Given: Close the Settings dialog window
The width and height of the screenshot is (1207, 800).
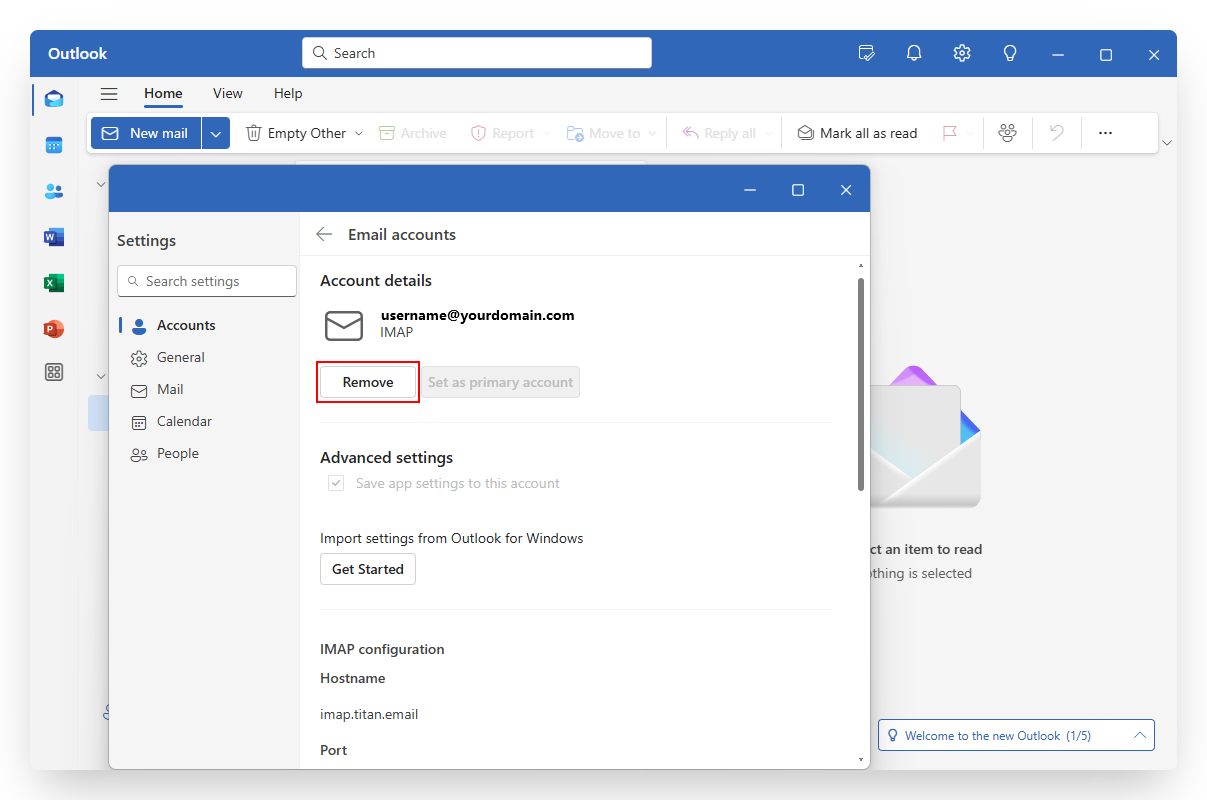Looking at the screenshot, I should click(846, 190).
